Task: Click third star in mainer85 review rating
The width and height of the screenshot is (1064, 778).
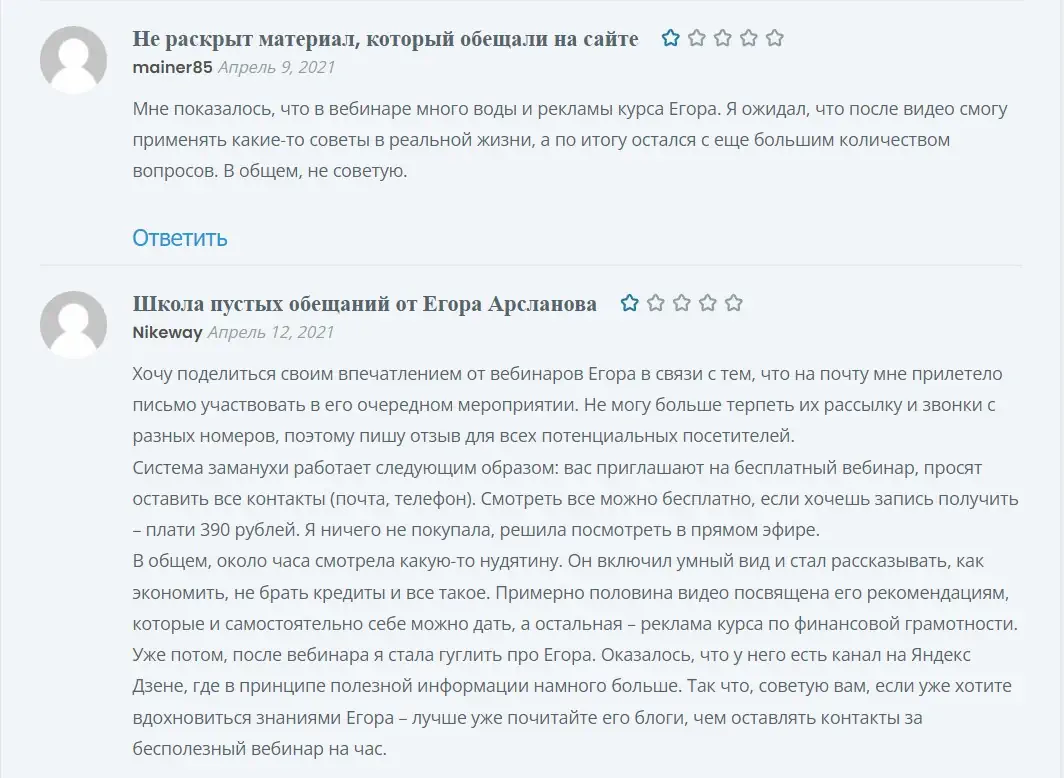Action: [x=723, y=38]
